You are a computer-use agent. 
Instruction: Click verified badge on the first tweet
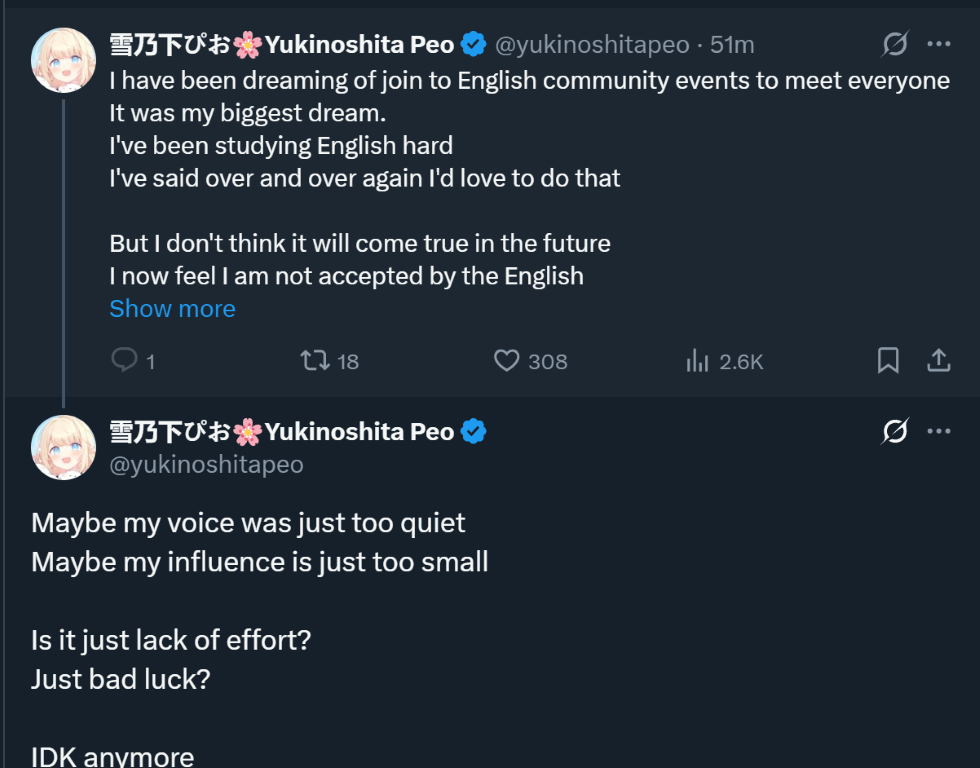473,45
